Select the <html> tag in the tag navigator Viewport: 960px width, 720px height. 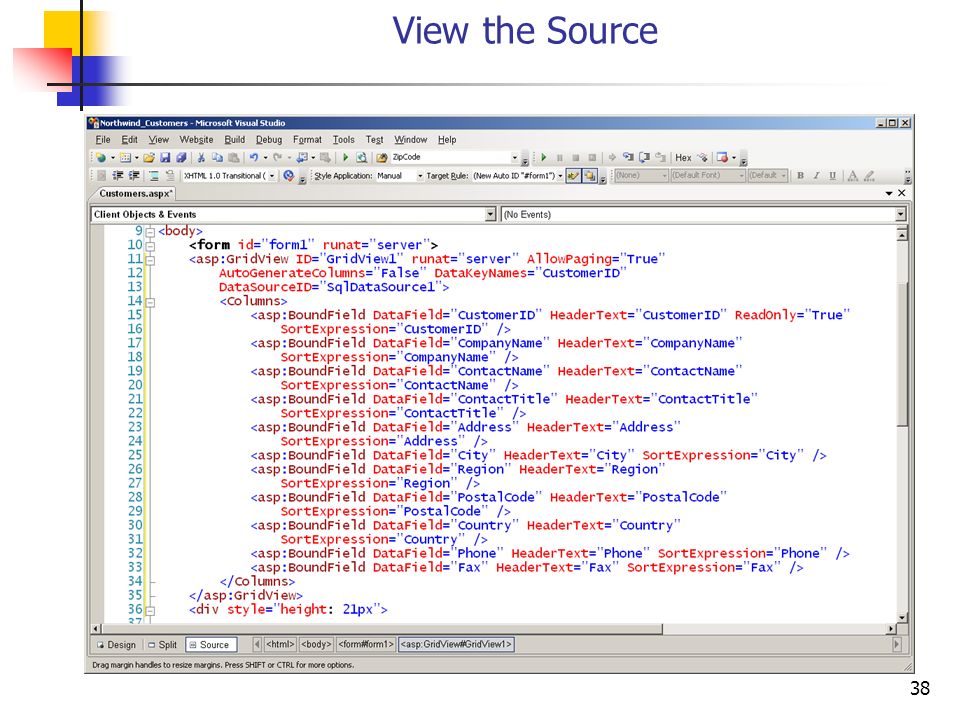280,644
